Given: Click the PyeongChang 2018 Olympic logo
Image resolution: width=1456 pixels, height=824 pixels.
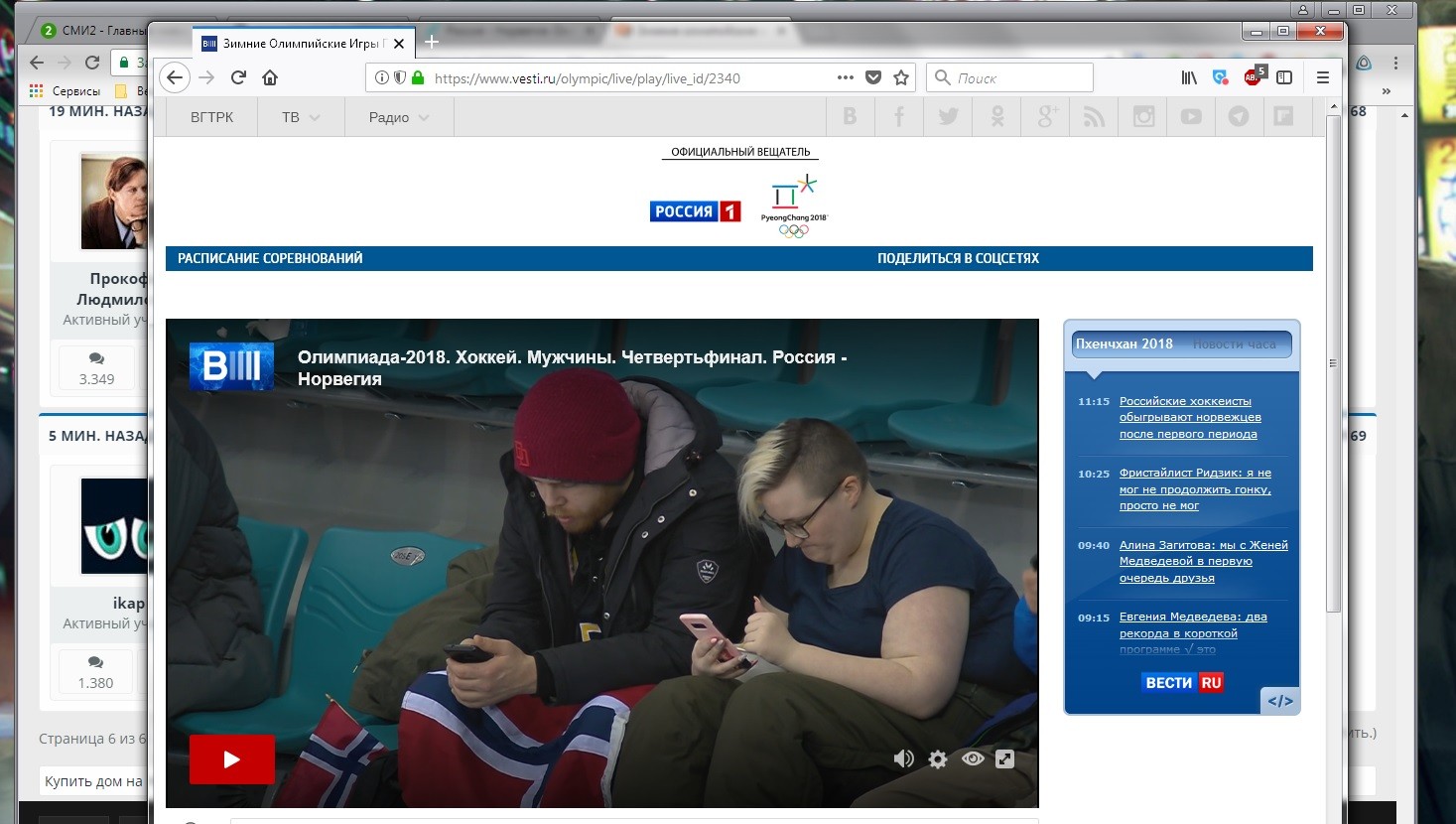Looking at the screenshot, I should [794, 206].
